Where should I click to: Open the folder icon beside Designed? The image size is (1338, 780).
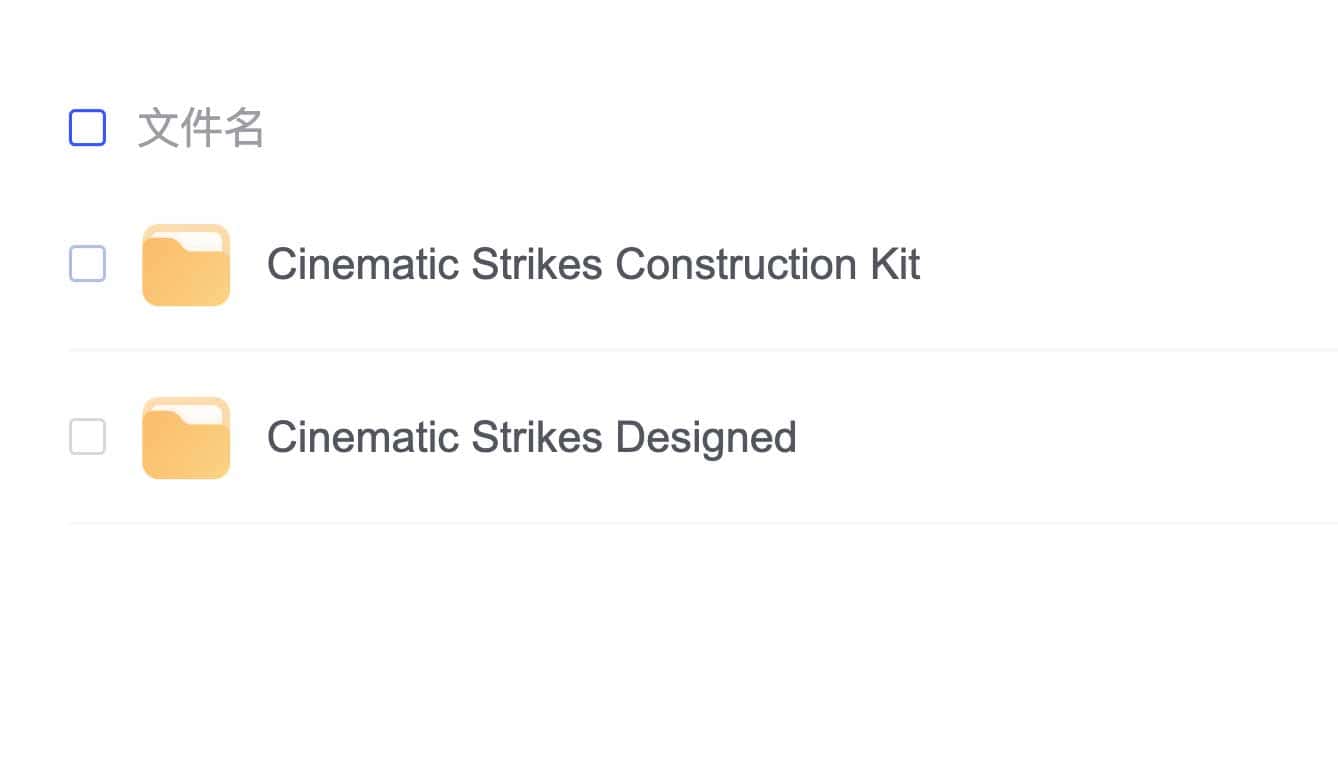(186, 438)
